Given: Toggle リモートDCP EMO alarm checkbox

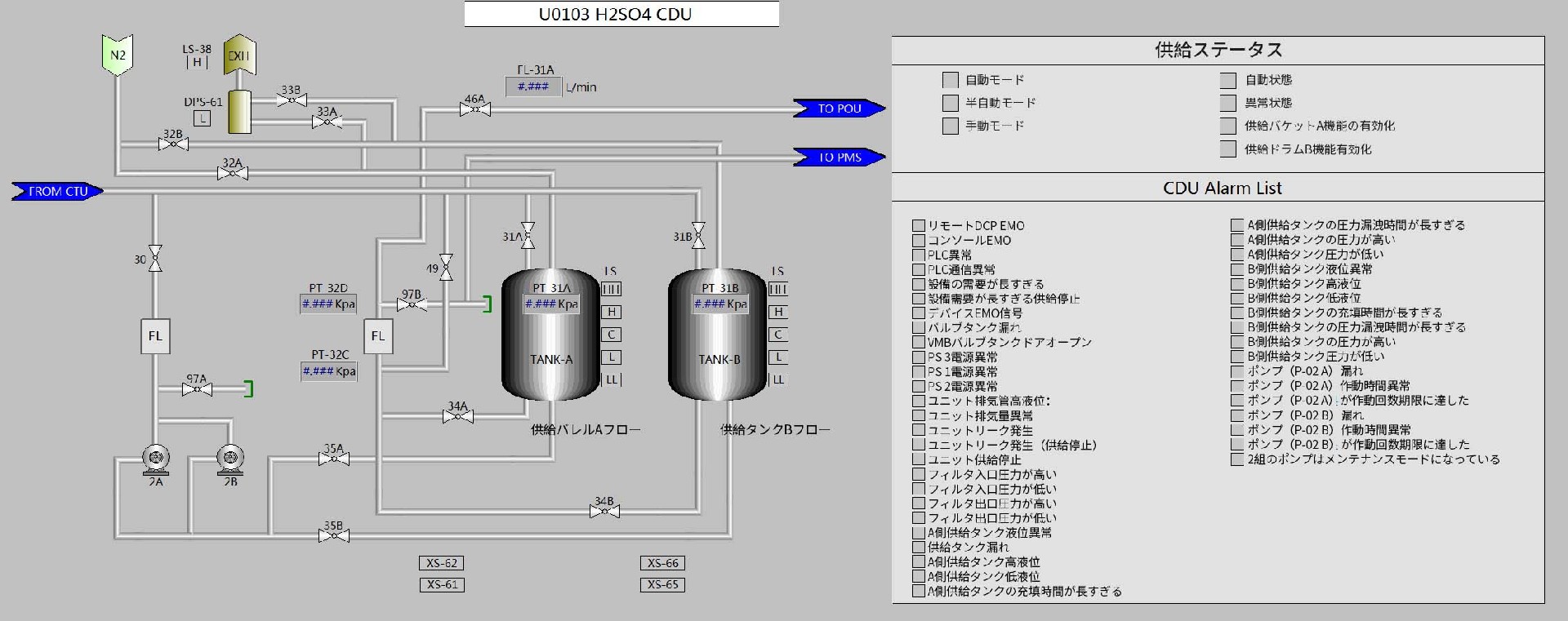Looking at the screenshot, I should pyautogui.click(x=919, y=226).
